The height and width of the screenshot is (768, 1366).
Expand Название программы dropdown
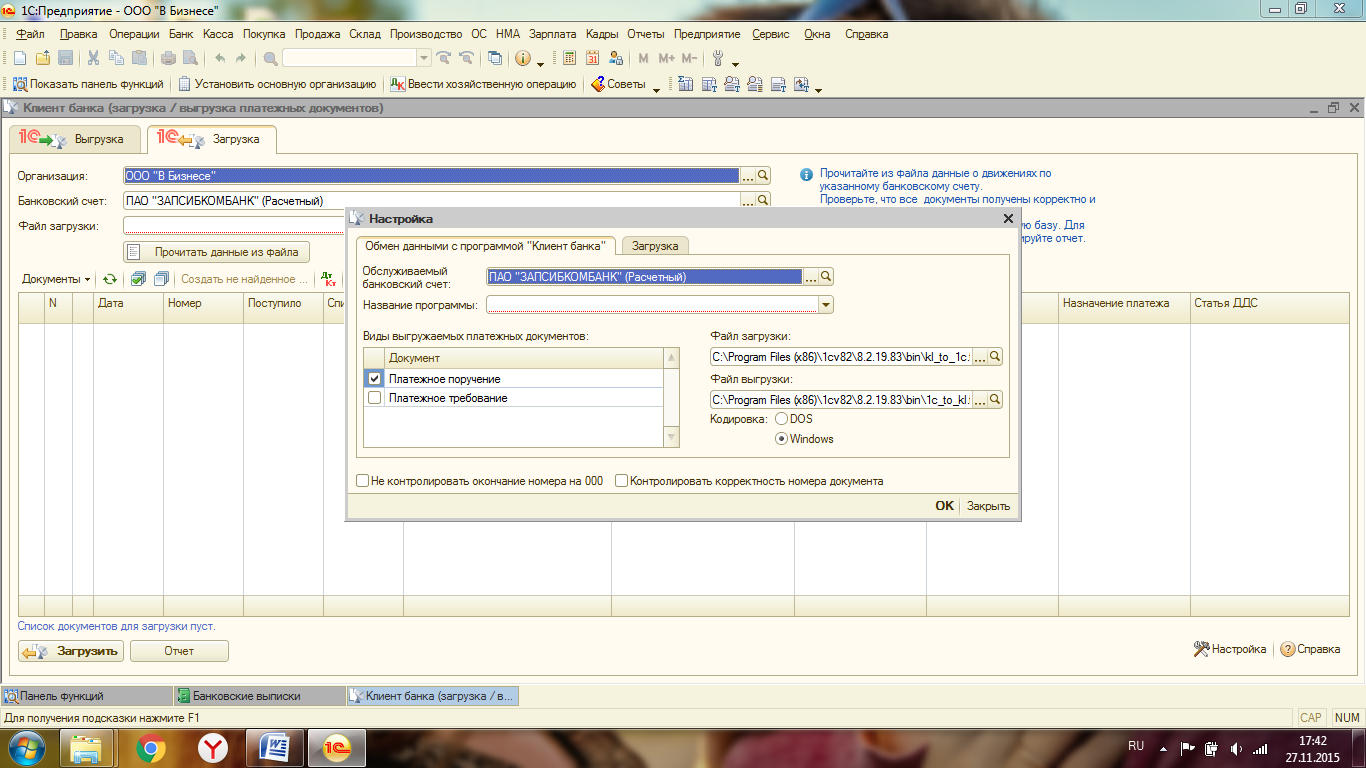pyautogui.click(x=826, y=305)
